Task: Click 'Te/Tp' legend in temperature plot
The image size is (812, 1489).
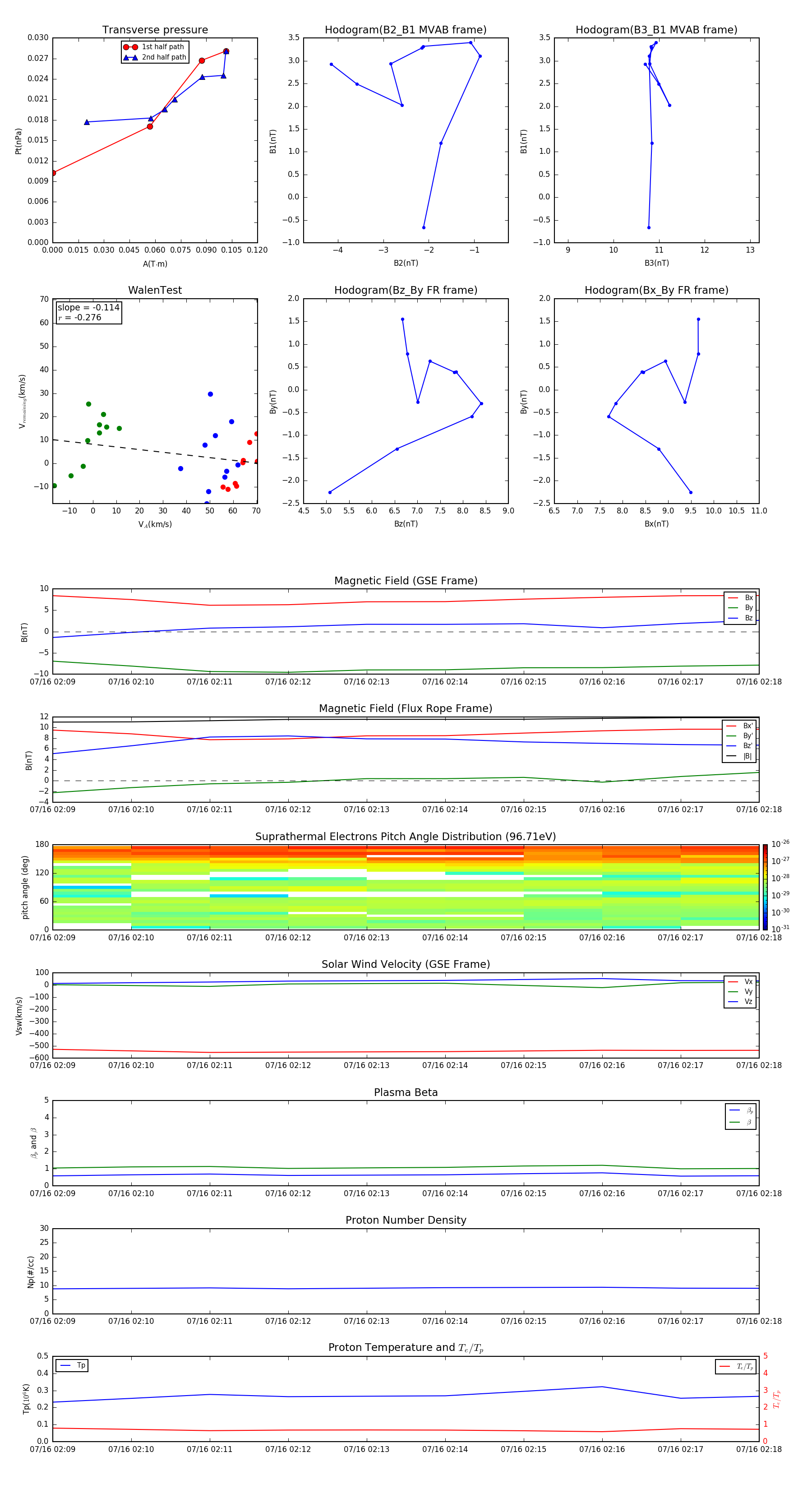Action: pyautogui.click(x=736, y=1367)
